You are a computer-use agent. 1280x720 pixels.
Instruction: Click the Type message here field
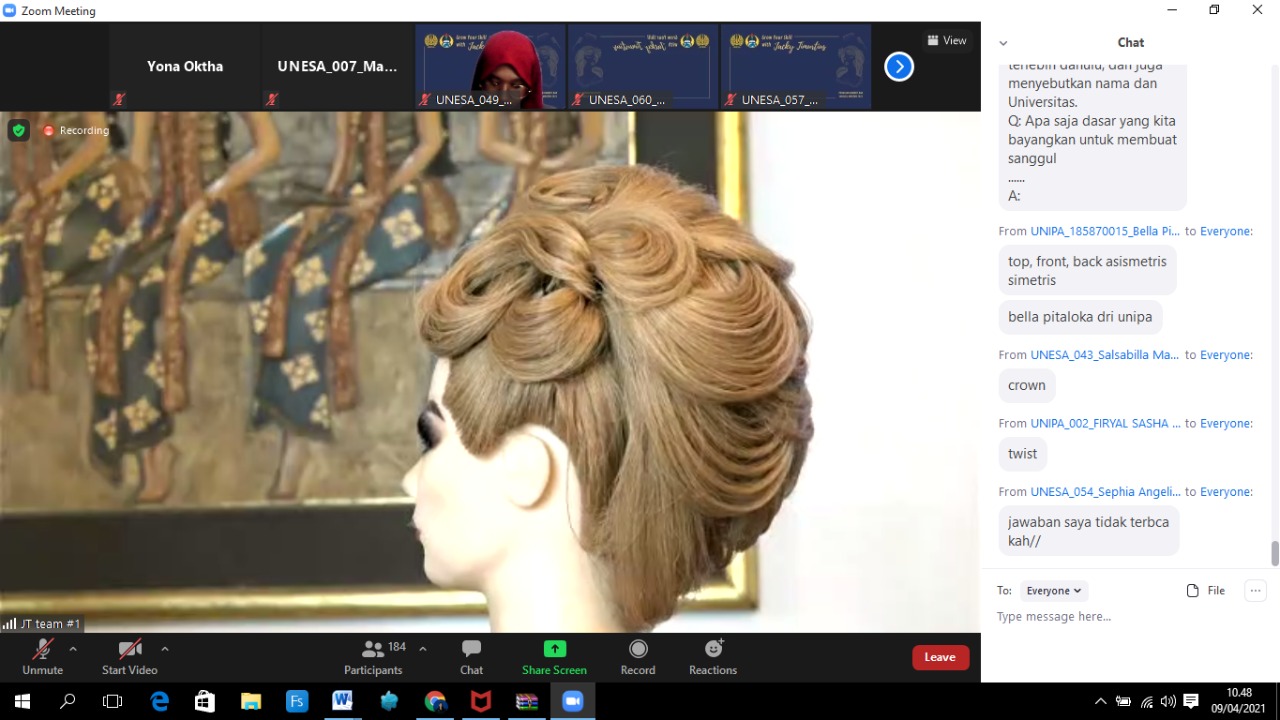coord(1120,617)
